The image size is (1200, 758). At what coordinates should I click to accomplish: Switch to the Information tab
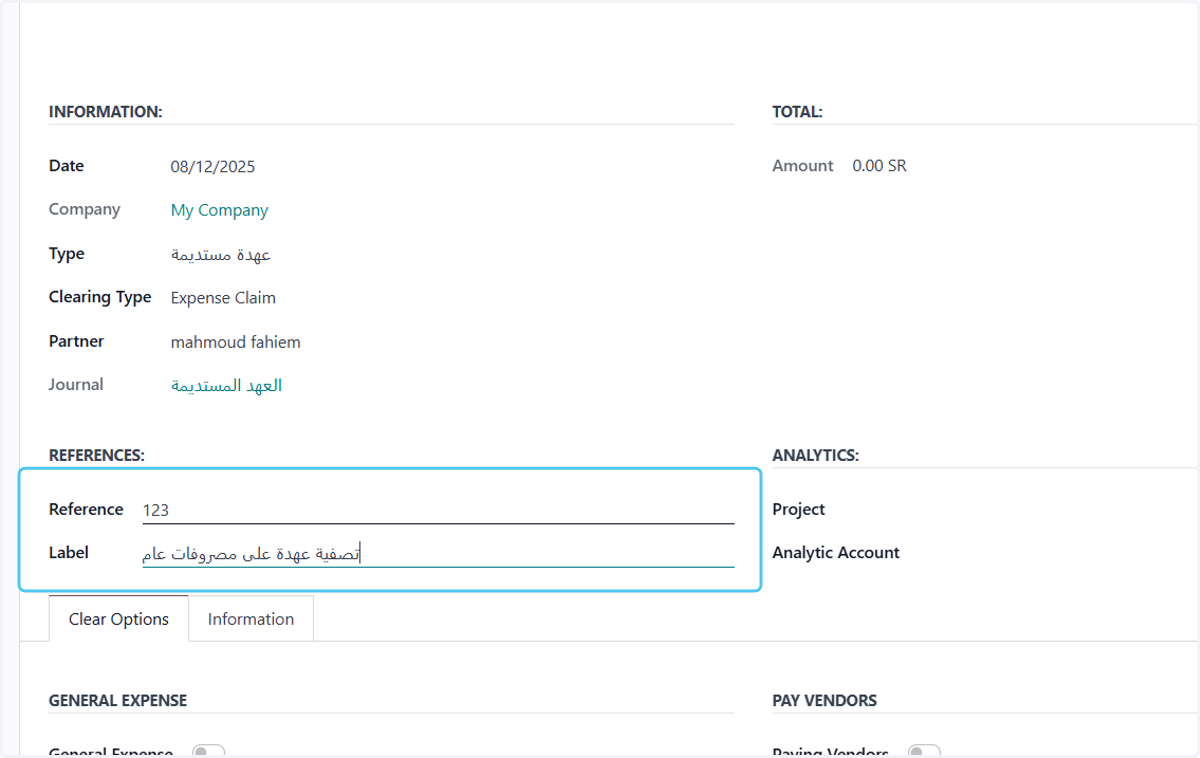(251, 619)
